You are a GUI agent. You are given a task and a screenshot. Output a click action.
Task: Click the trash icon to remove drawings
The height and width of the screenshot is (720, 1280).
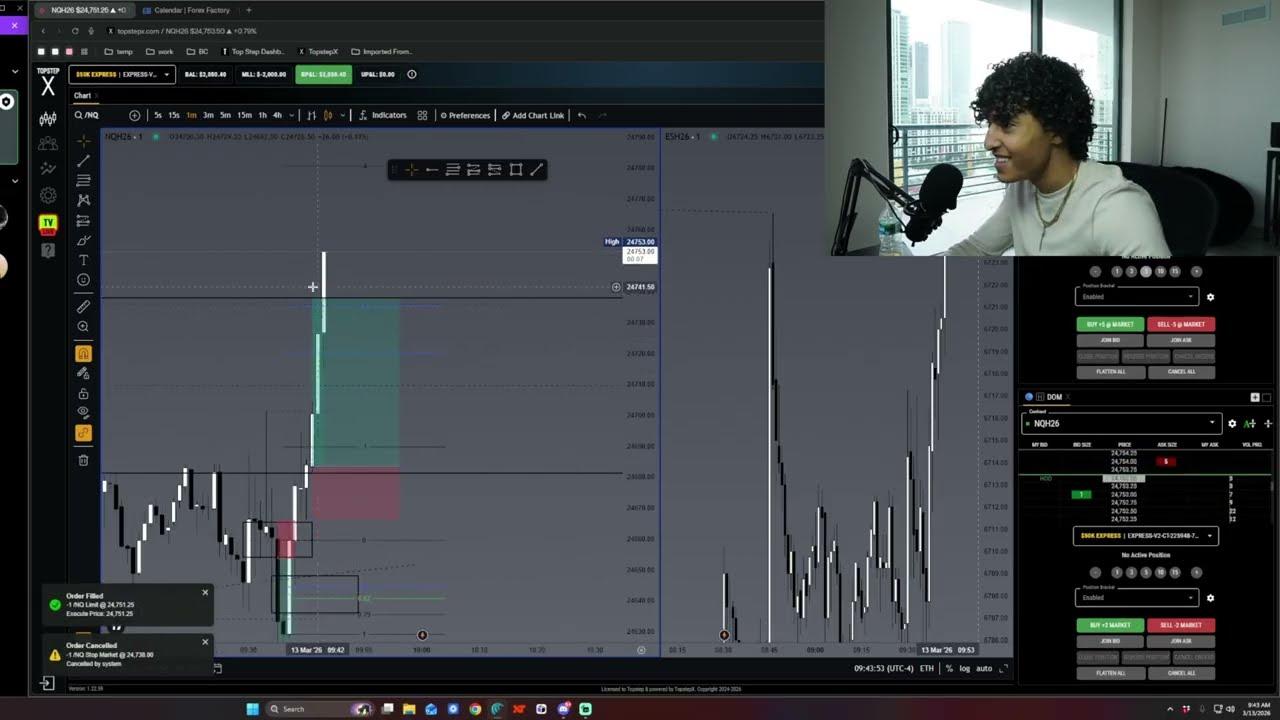(x=83, y=460)
